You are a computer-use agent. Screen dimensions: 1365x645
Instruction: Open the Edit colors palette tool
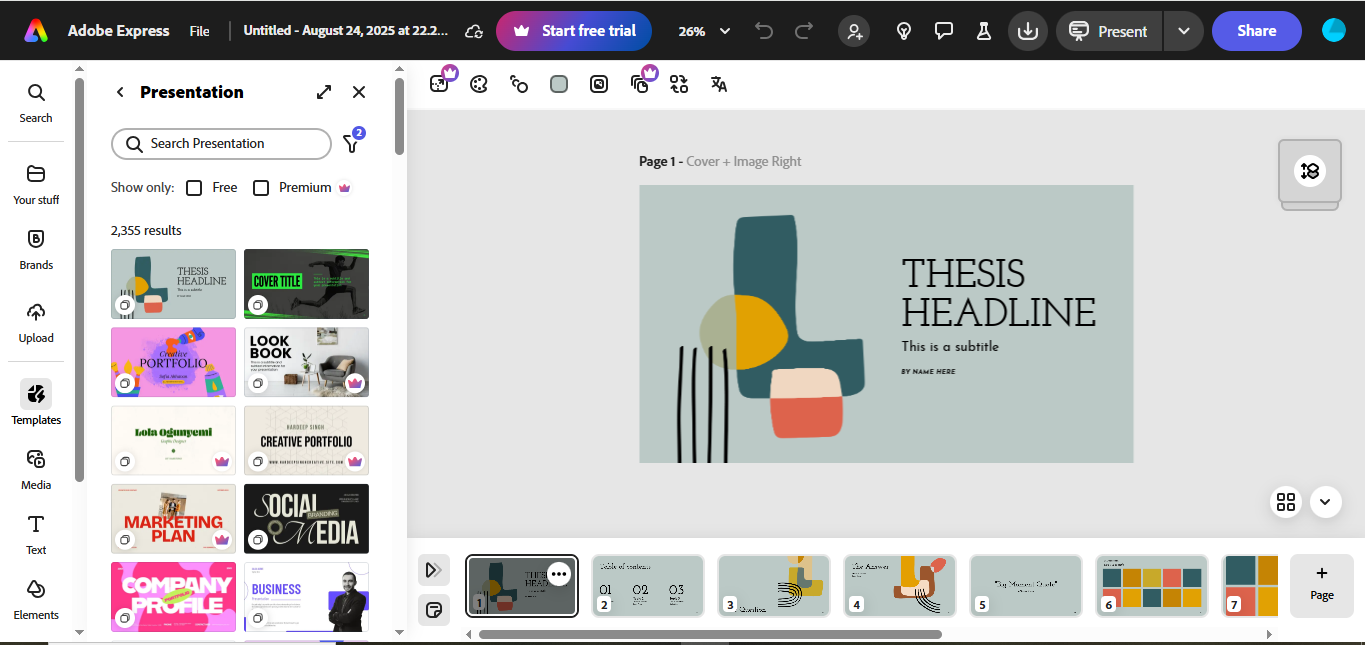(479, 84)
